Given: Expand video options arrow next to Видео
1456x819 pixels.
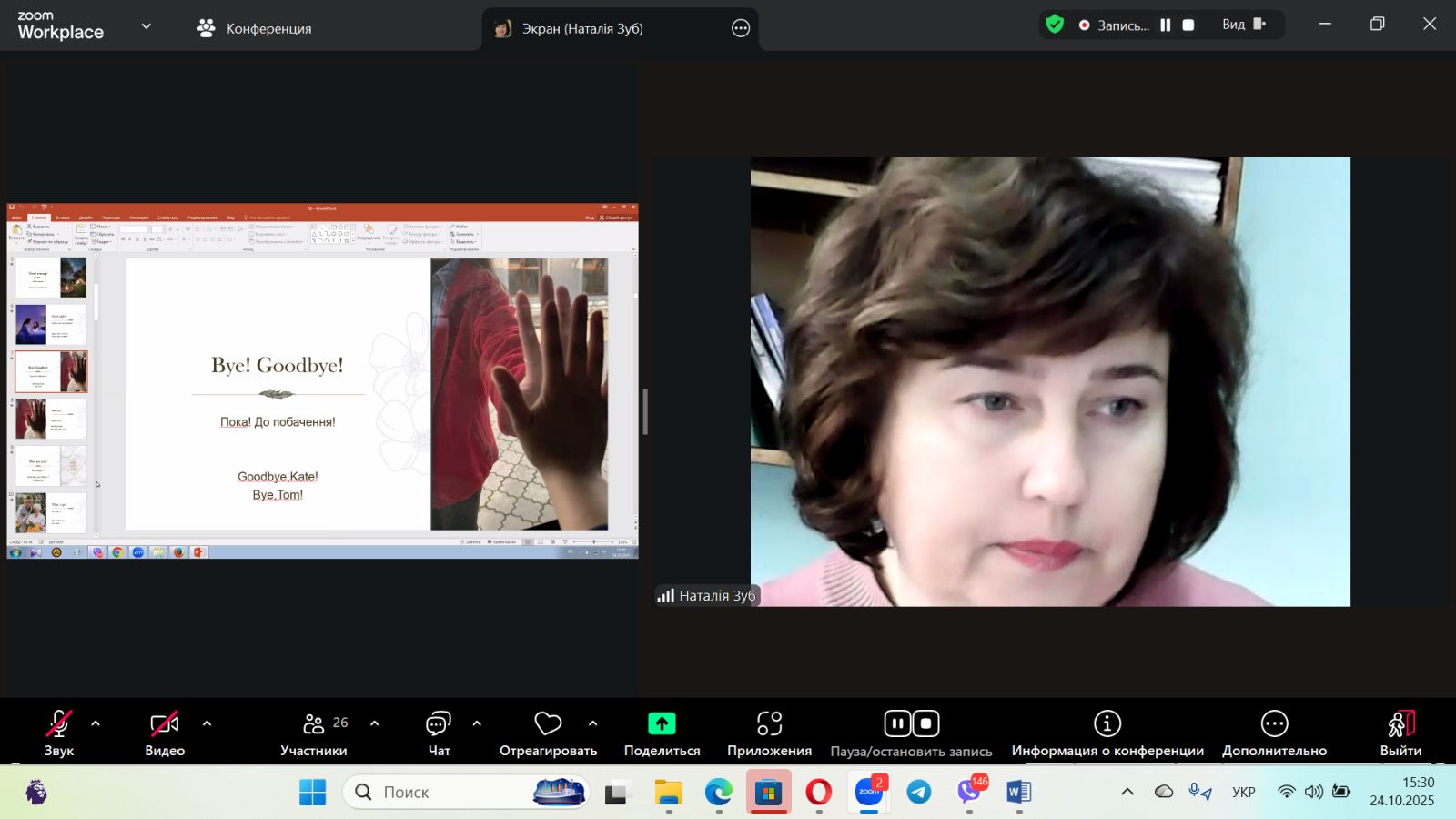Looking at the screenshot, I should pyautogui.click(x=207, y=723).
